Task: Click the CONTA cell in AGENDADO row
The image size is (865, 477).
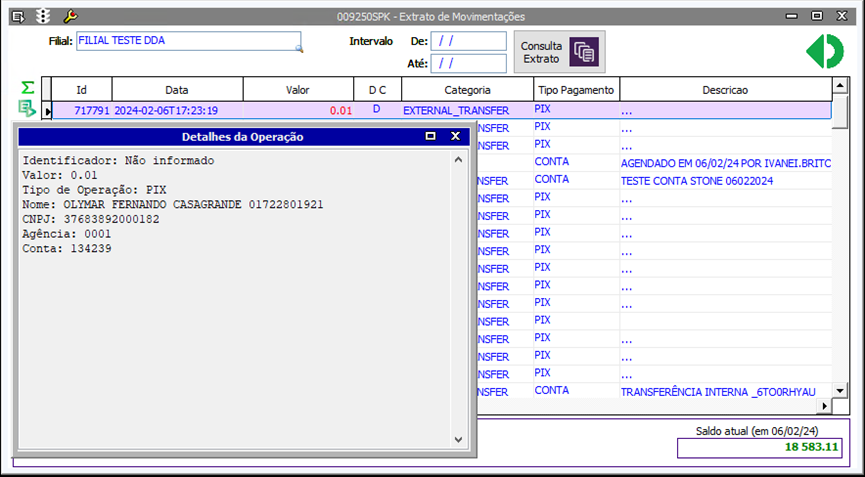Action: pos(576,163)
